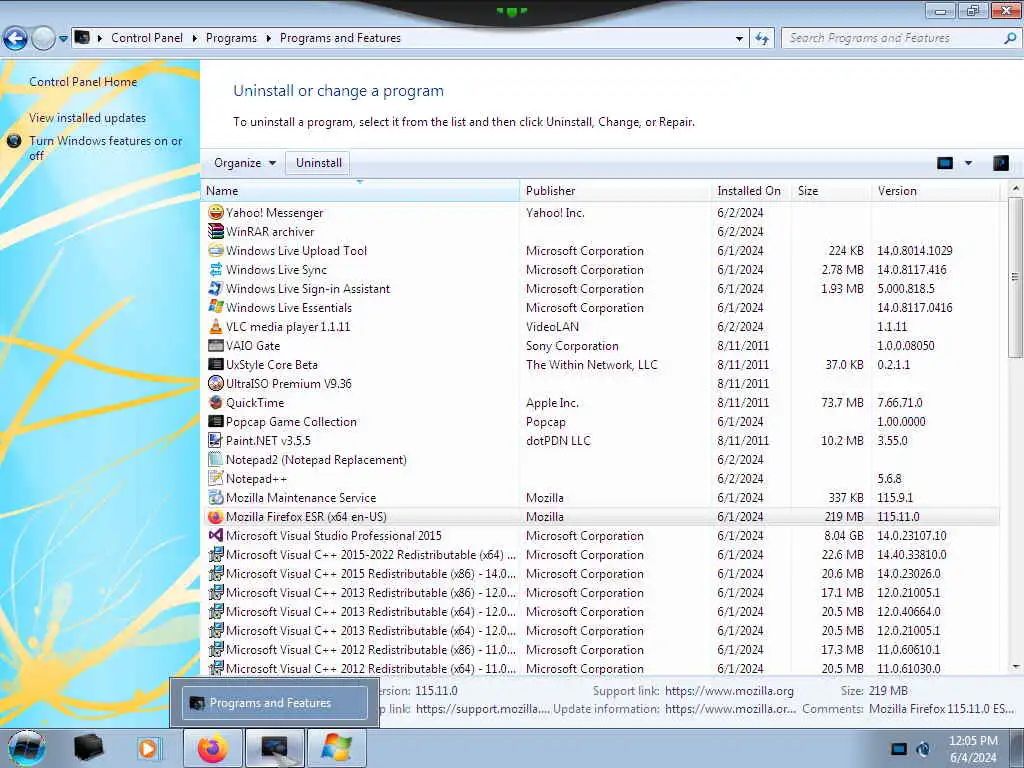The height and width of the screenshot is (768, 1024).
Task: Click the refresh button beside address bar
Action: coord(762,39)
